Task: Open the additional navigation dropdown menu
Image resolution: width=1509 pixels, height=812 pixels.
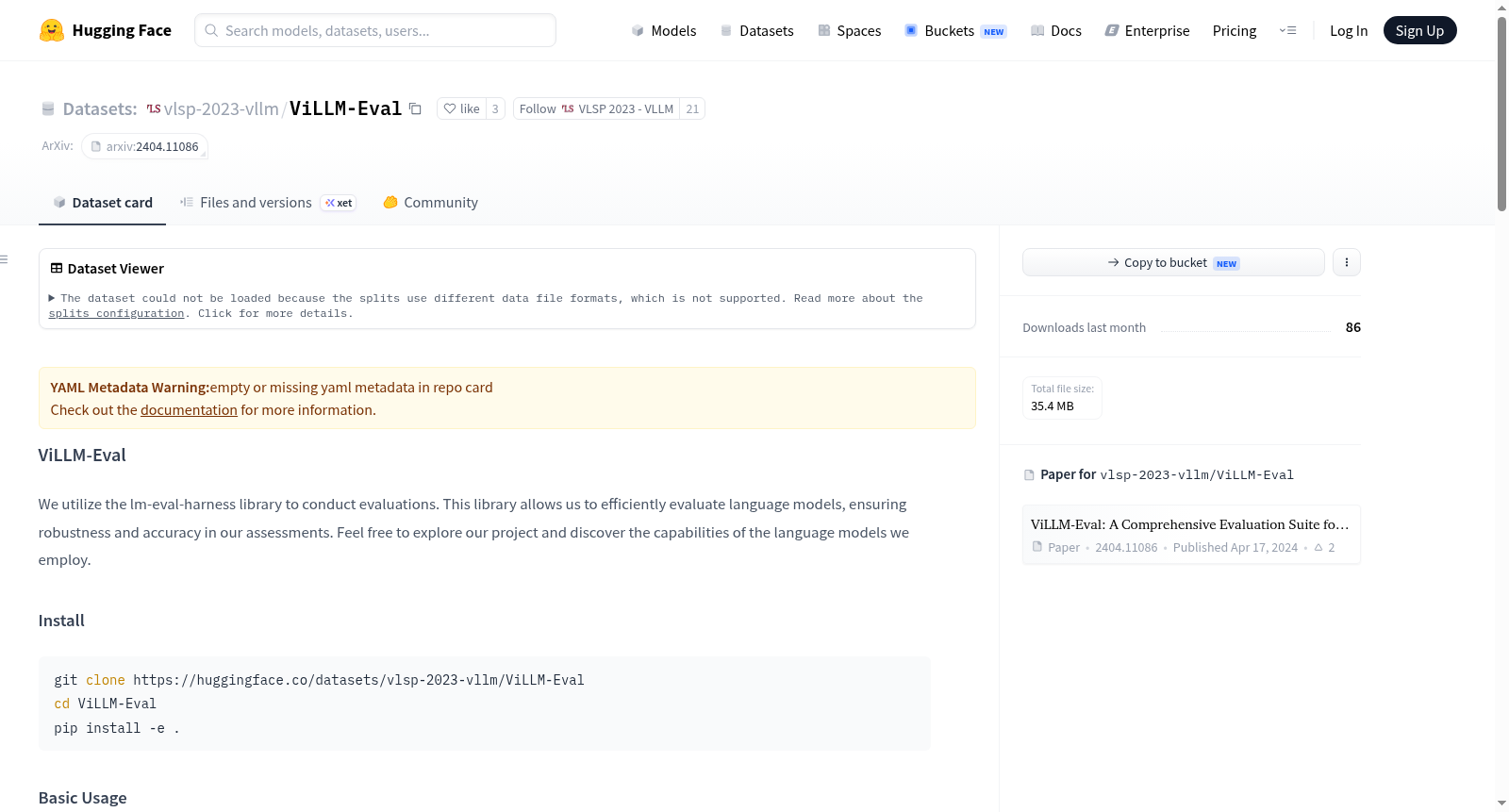Action: tap(1287, 30)
